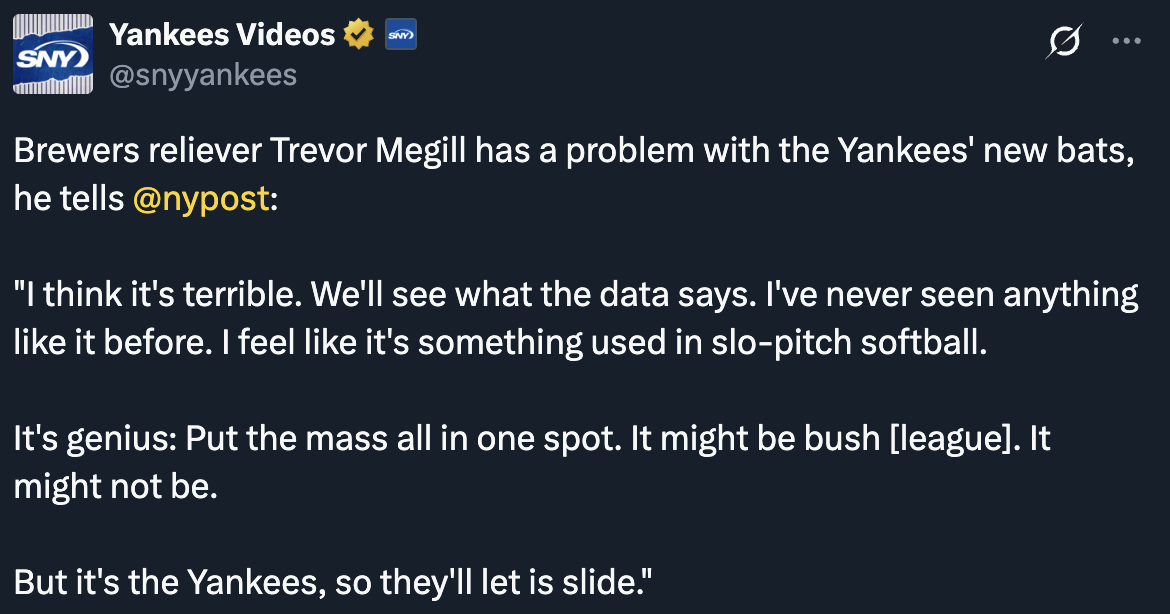Viewport: 1170px width, 614px height.
Task: Click the words "slo-pitch softball"
Action: tap(848, 342)
